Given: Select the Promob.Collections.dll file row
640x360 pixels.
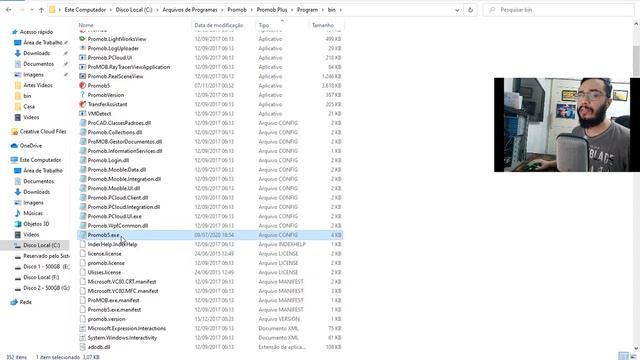Looking at the screenshot, I should tap(210, 132).
